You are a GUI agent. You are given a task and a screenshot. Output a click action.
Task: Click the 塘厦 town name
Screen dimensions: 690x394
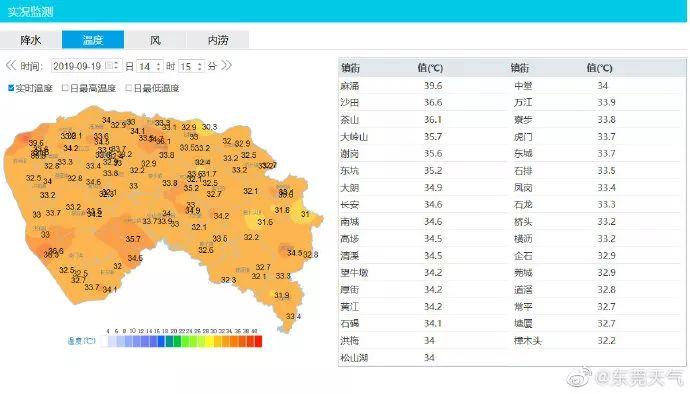pos(523,324)
